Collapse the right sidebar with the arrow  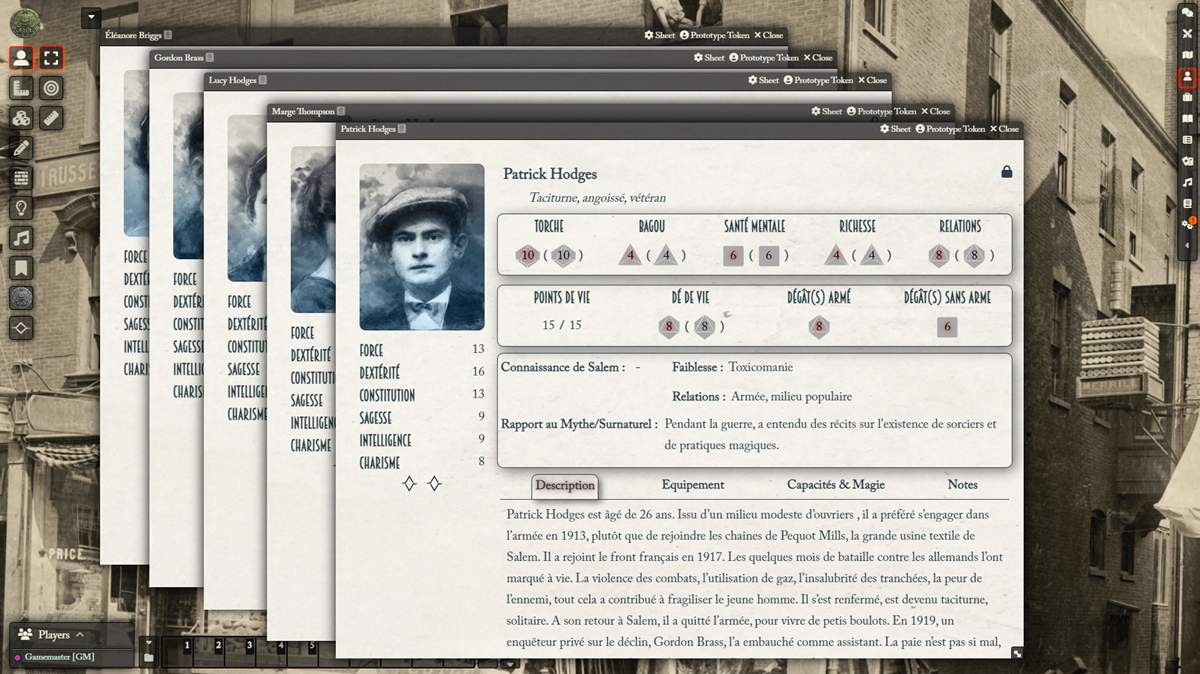pyautogui.click(x=1187, y=245)
